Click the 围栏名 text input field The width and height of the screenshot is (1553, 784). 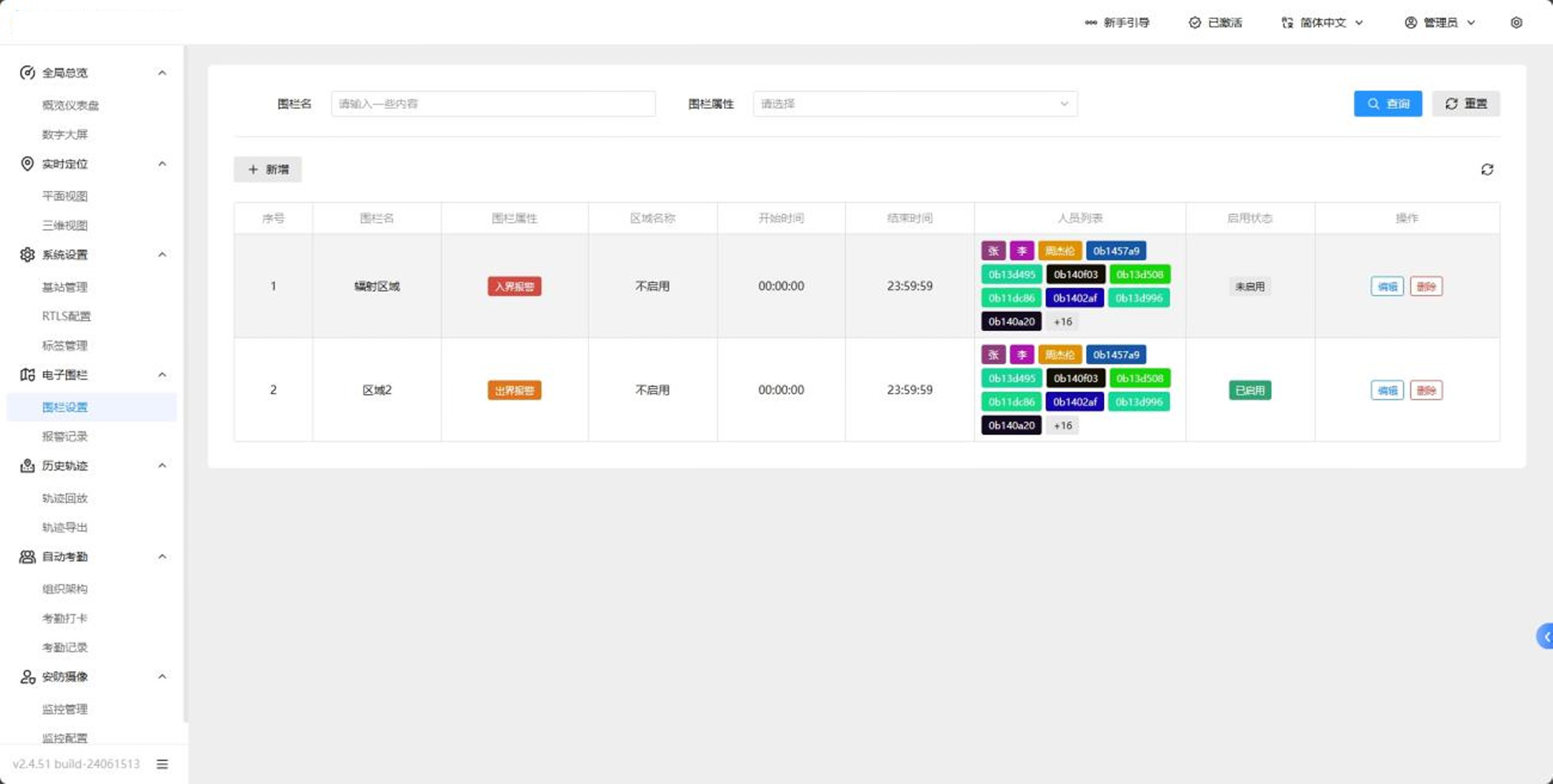[493, 103]
